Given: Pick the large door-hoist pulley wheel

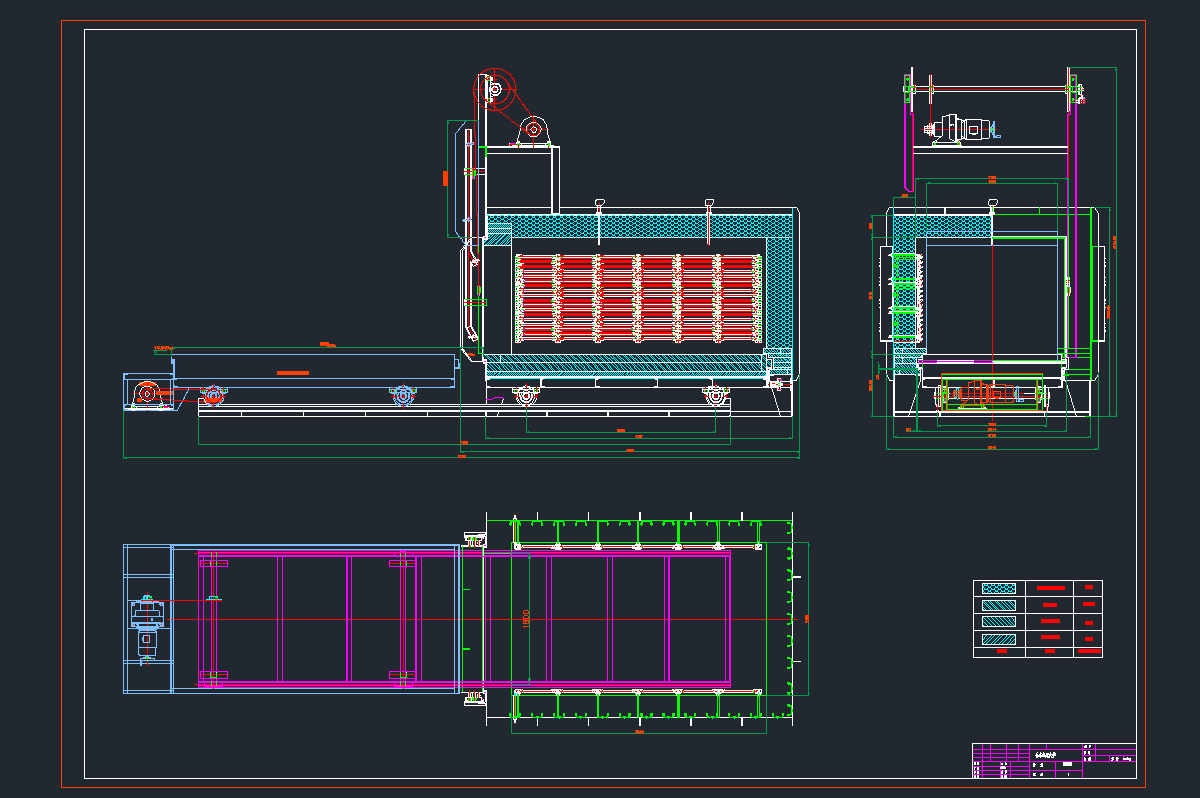Looking at the screenshot, I should point(493,90).
